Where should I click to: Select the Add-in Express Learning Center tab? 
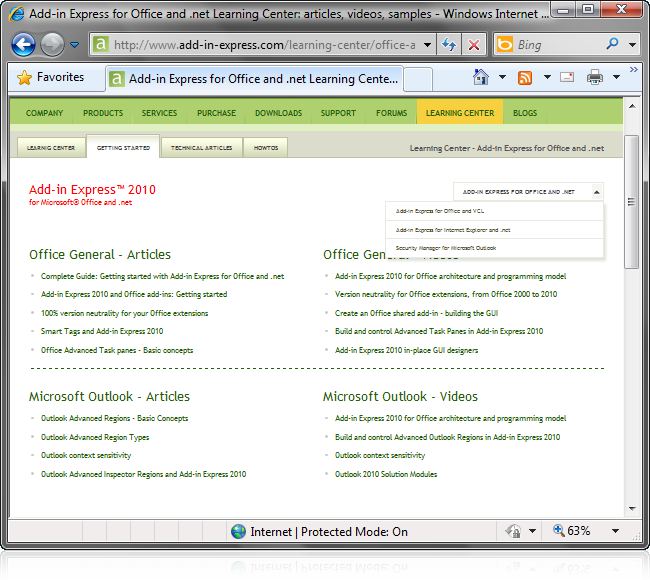(x=254, y=78)
